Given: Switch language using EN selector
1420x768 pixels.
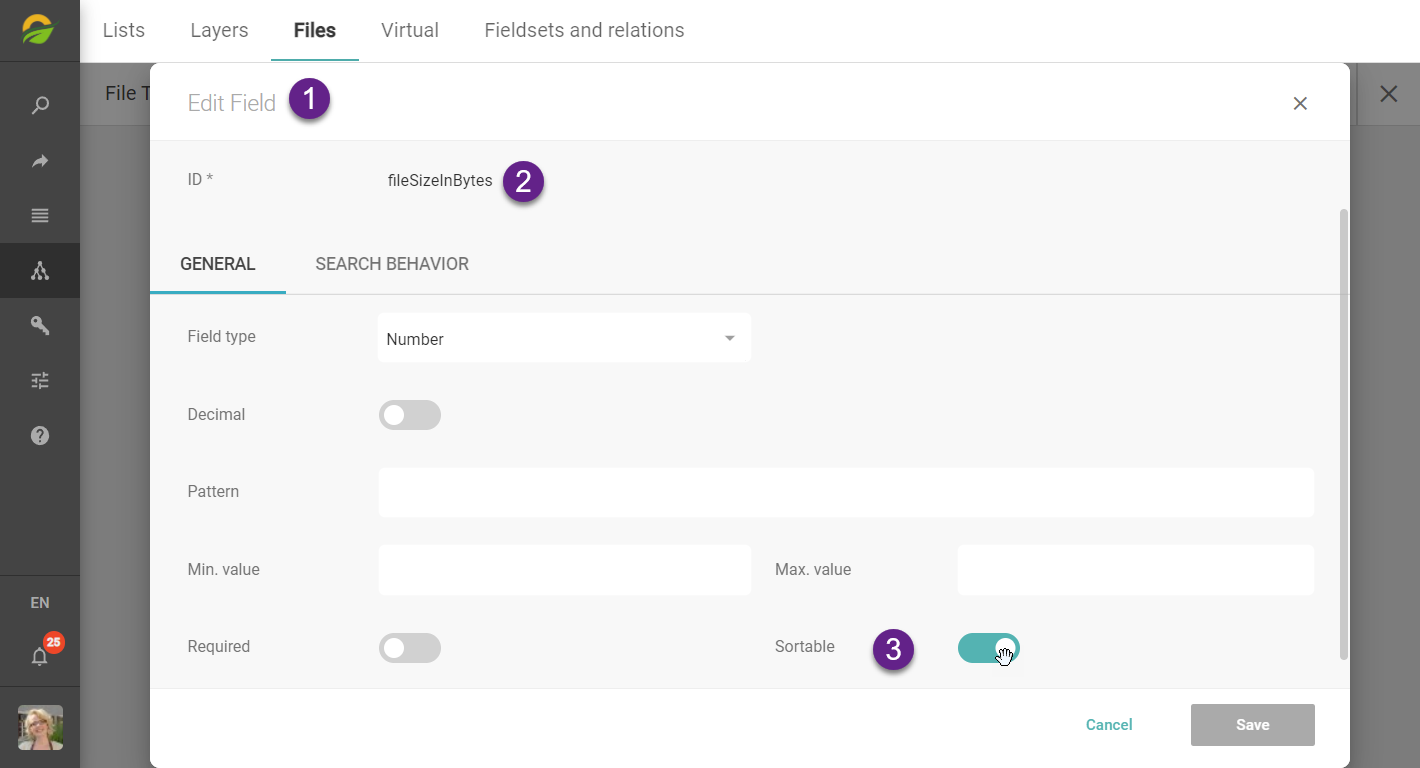Looking at the screenshot, I should point(40,603).
